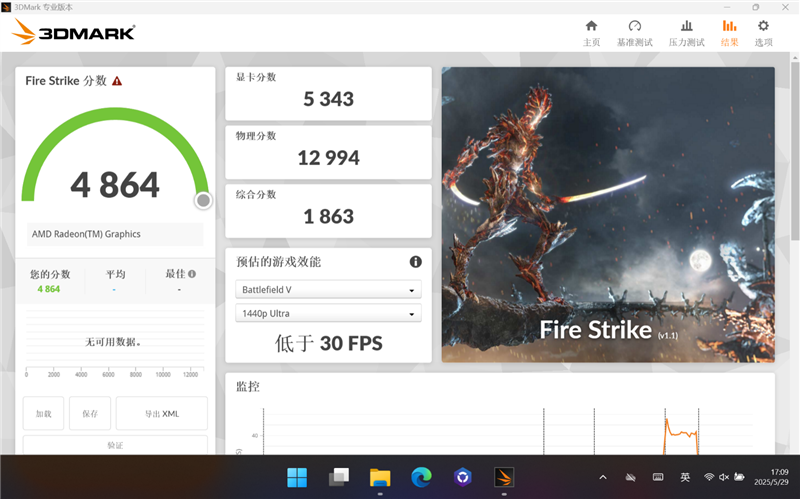The height and width of the screenshot is (499, 800).
Task: Click the Wi-Fi network tray icon
Action: pyautogui.click(x=709, y=478)
